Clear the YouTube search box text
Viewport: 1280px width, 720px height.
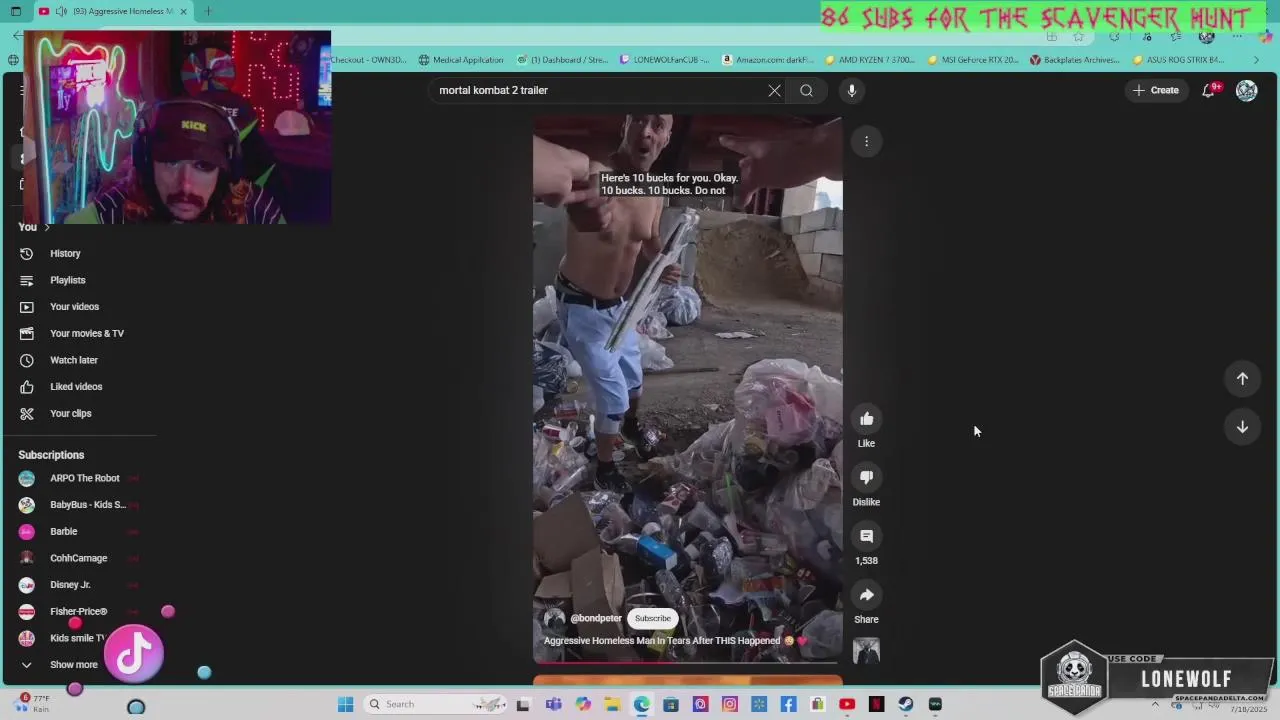click(x=774, y=90)
